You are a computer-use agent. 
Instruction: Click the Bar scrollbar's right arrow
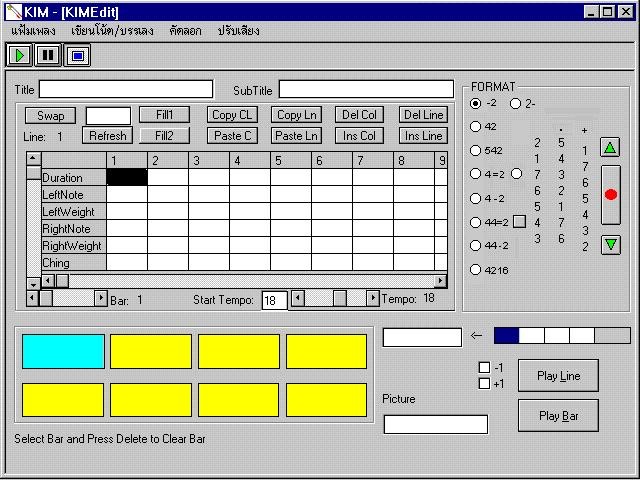pos(100,298)
